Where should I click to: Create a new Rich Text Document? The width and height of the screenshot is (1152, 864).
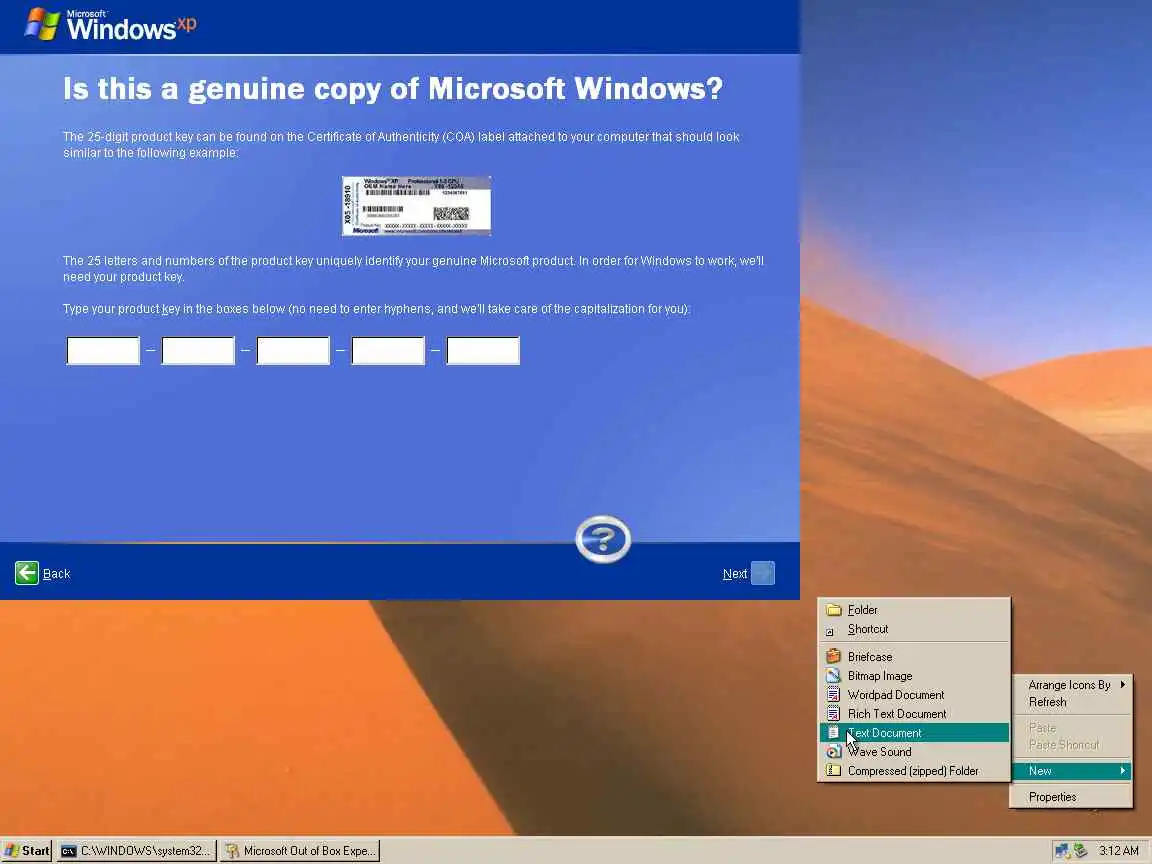point(914,713)
